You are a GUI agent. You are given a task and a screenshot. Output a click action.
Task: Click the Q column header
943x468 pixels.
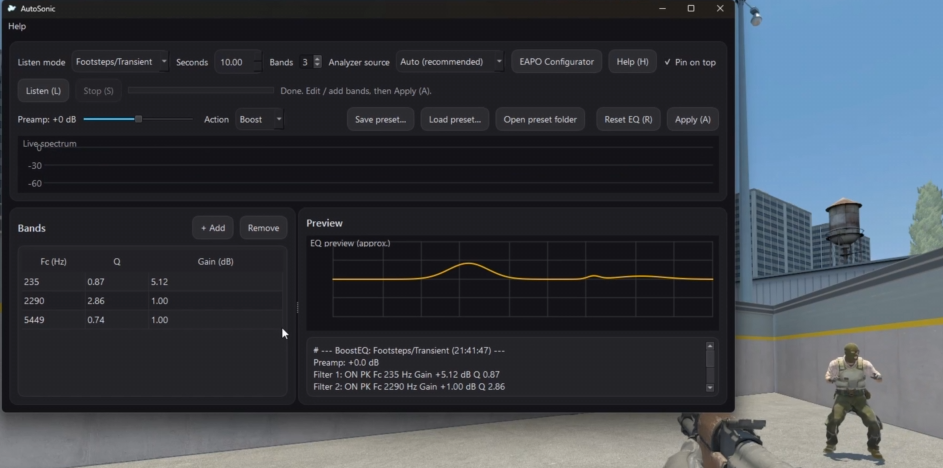point(117,262)
